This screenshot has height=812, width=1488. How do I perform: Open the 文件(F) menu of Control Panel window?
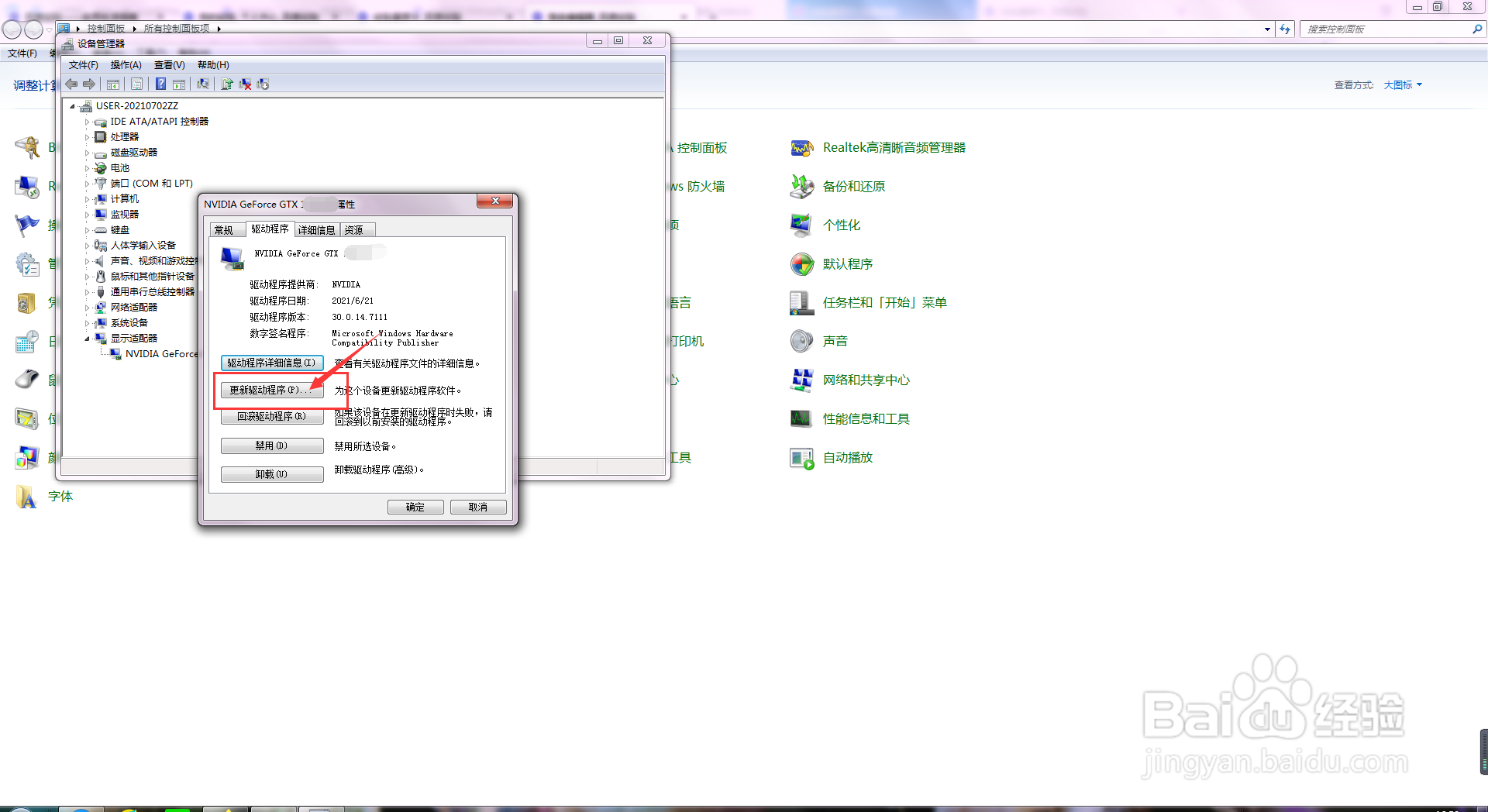[x=22, y=53]
